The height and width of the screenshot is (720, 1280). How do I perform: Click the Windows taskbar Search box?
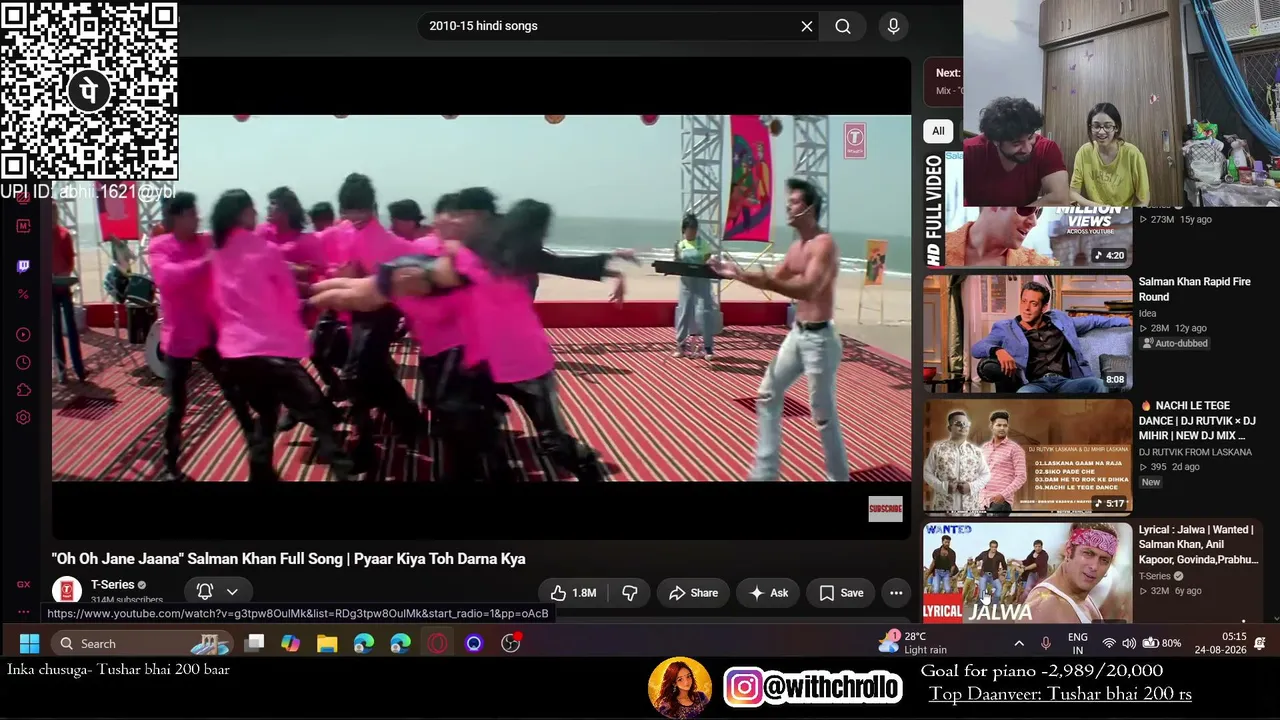(x=140, y=644)
